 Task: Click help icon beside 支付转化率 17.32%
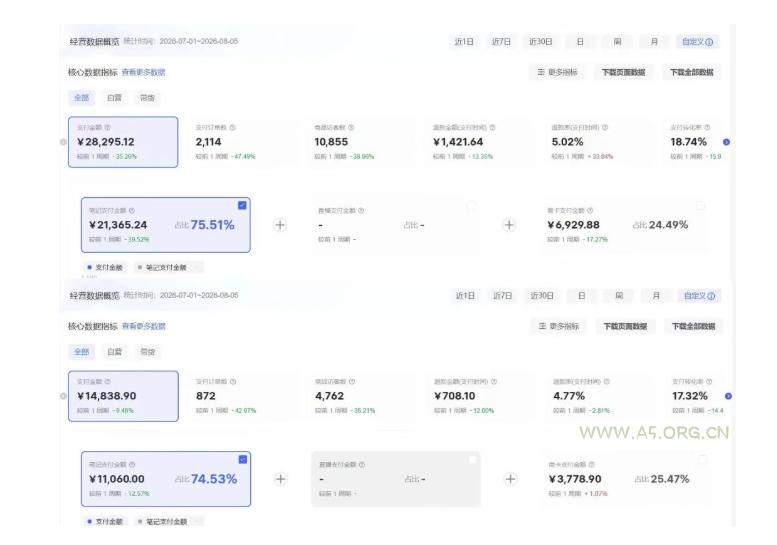pos(710,382)
